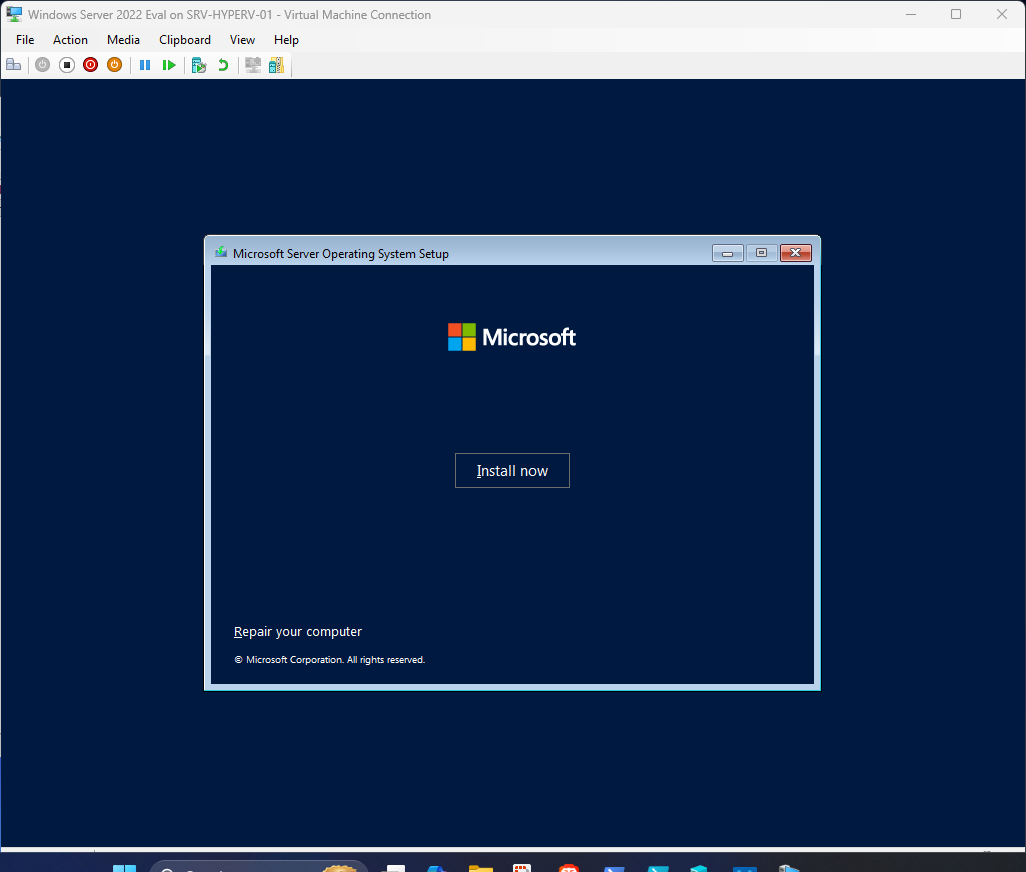Open Repair your computer
Image resolution: width=1026 pixels, height=872 pixels.
click(297, 631)
